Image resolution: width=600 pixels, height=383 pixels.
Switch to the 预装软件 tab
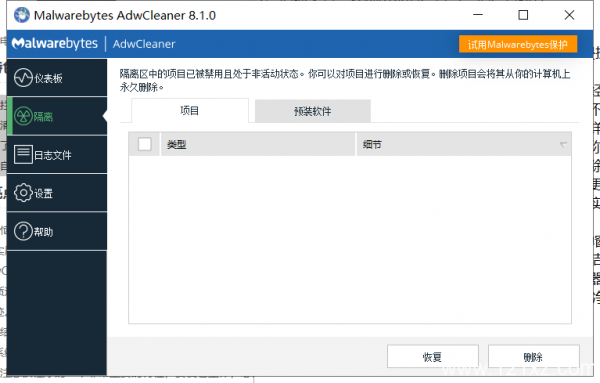(x=313, y=111)
